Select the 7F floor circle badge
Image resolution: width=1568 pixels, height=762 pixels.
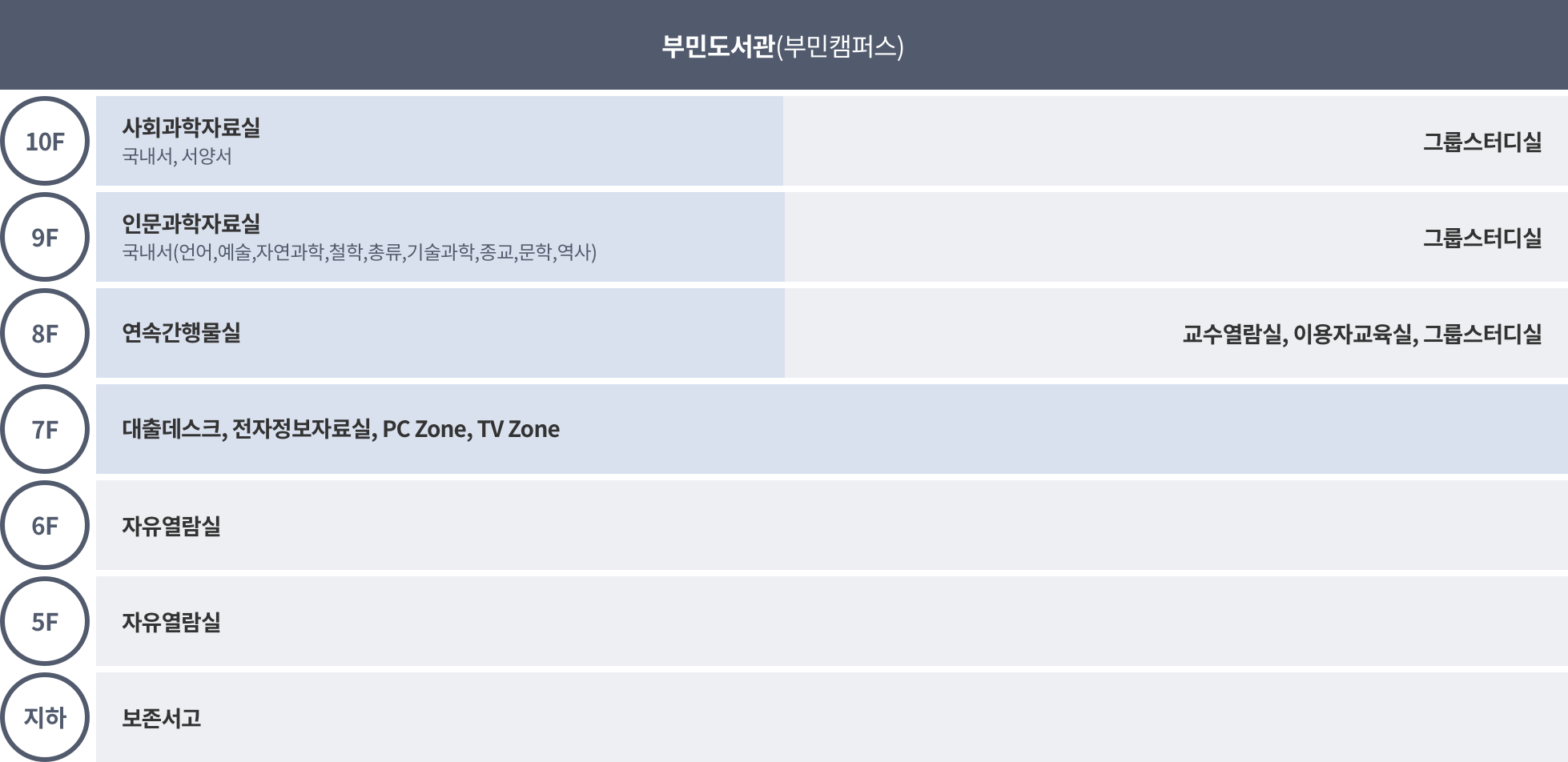pyautogui.click(x=45, y=429)
